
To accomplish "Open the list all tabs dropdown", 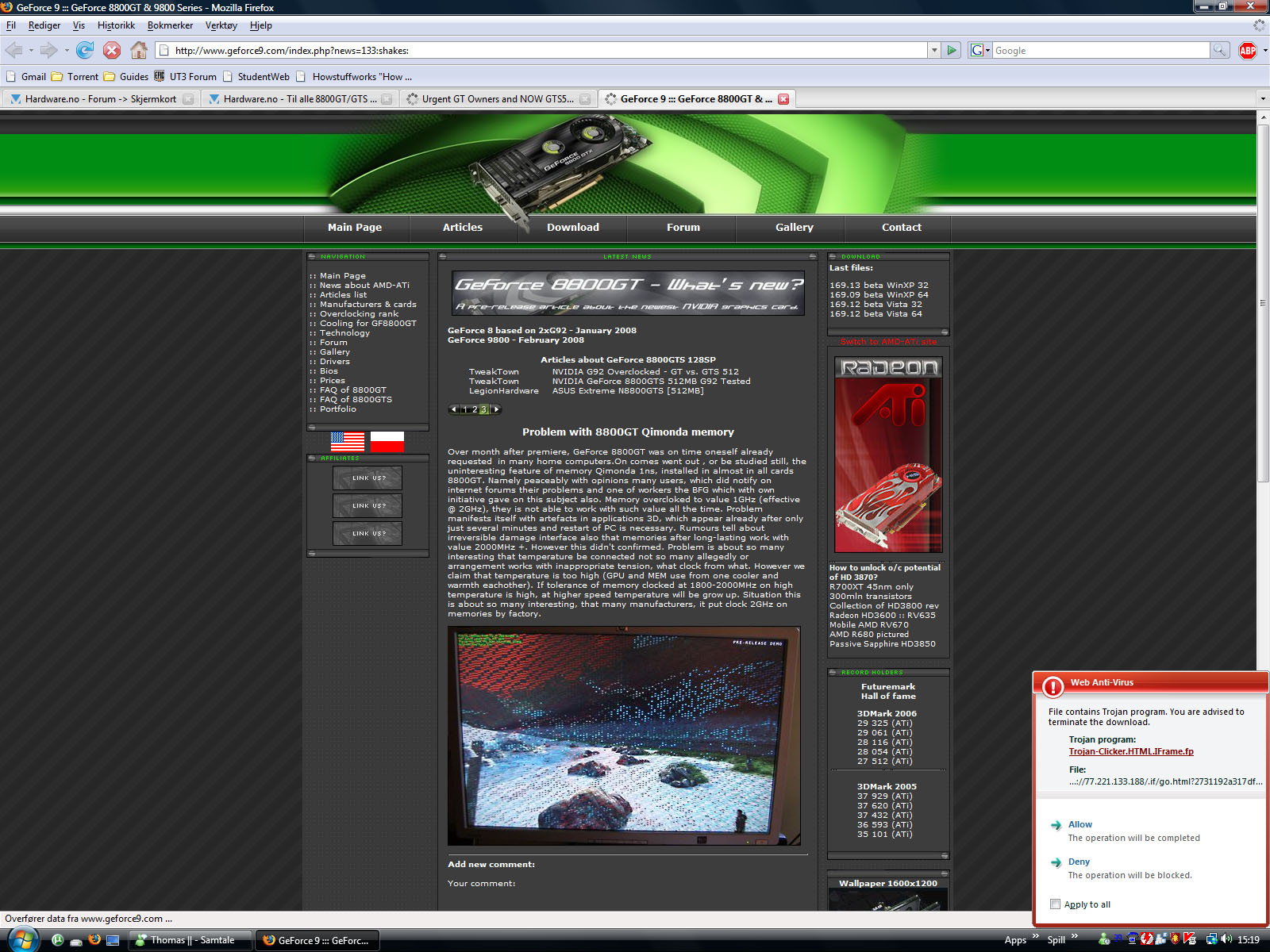I will (1262, 99).
